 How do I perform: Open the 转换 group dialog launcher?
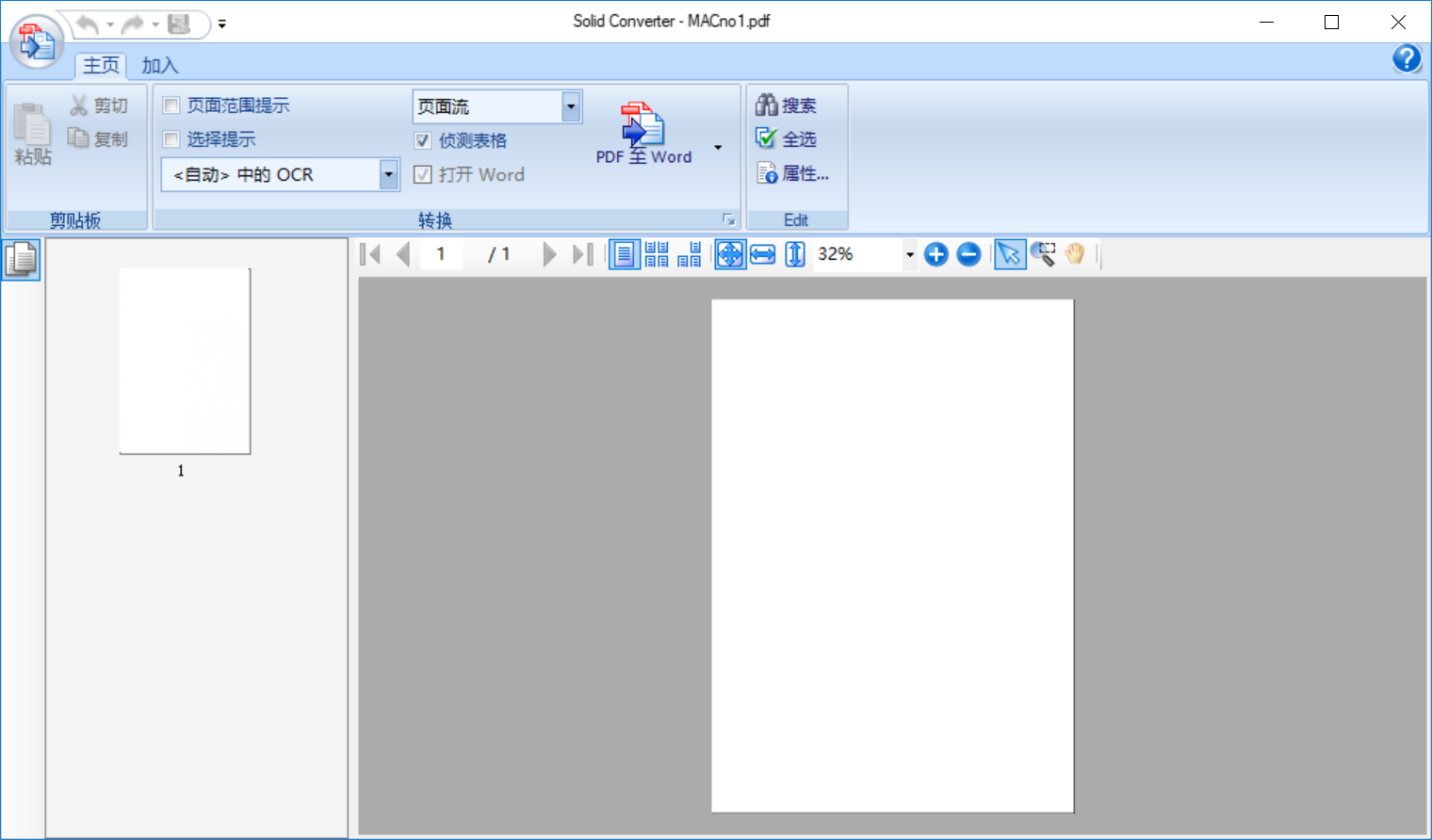click(x=728, y=219)
